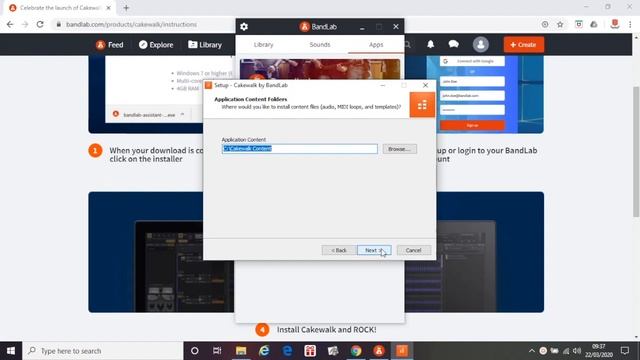Click the Cakewalk setup title icon
640x360 pixels.
(209, 85)
